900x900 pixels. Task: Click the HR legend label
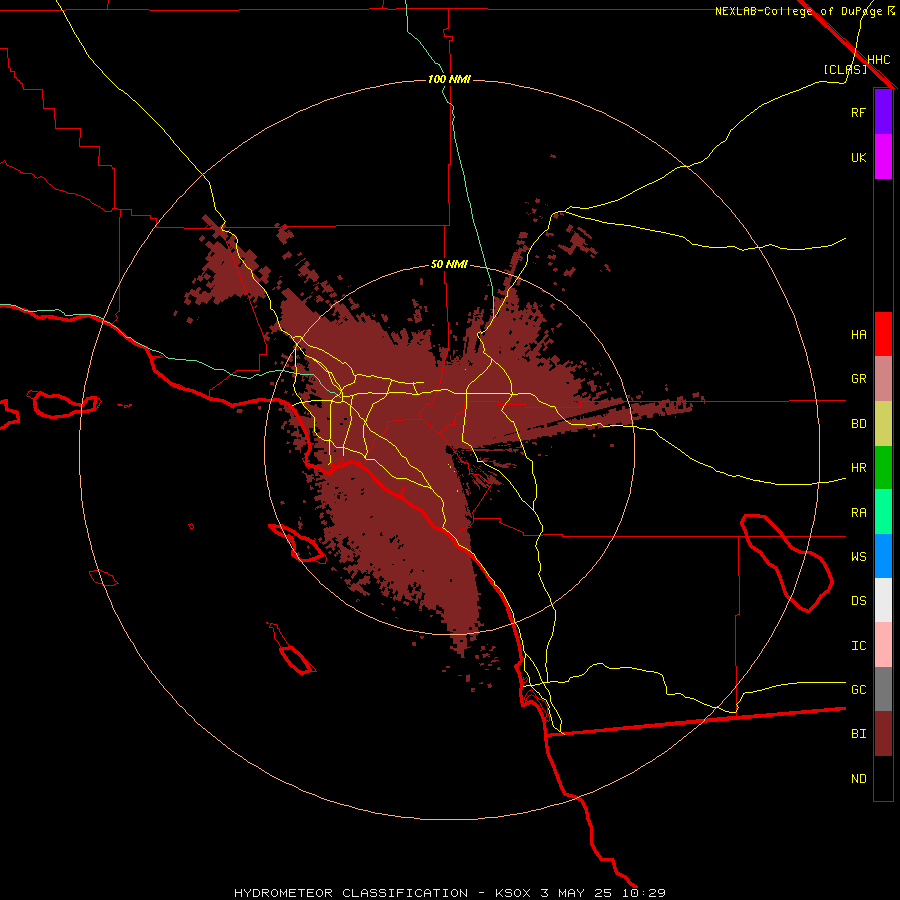click(858, 468)
